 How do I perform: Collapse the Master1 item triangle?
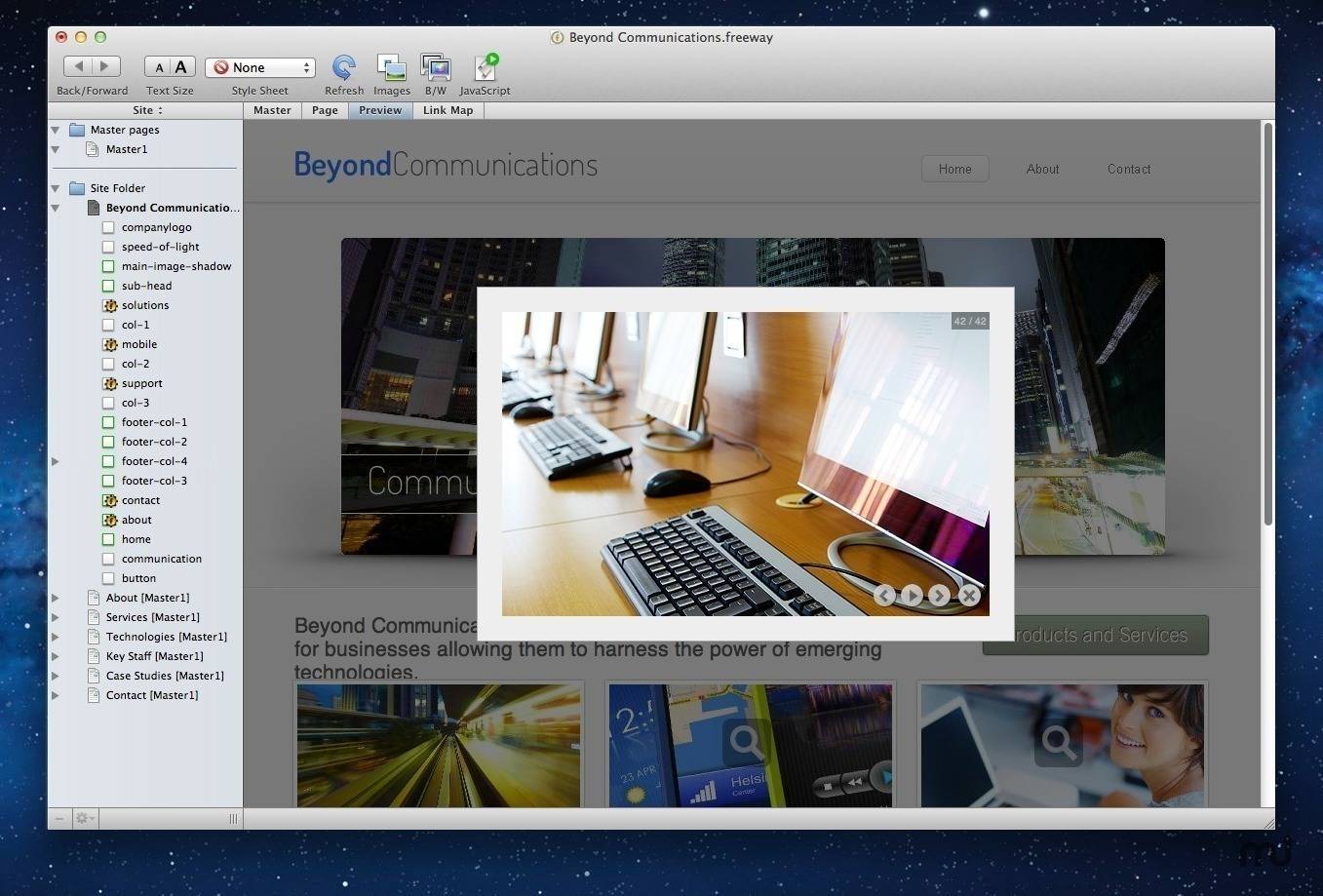(x=56, y=149)
